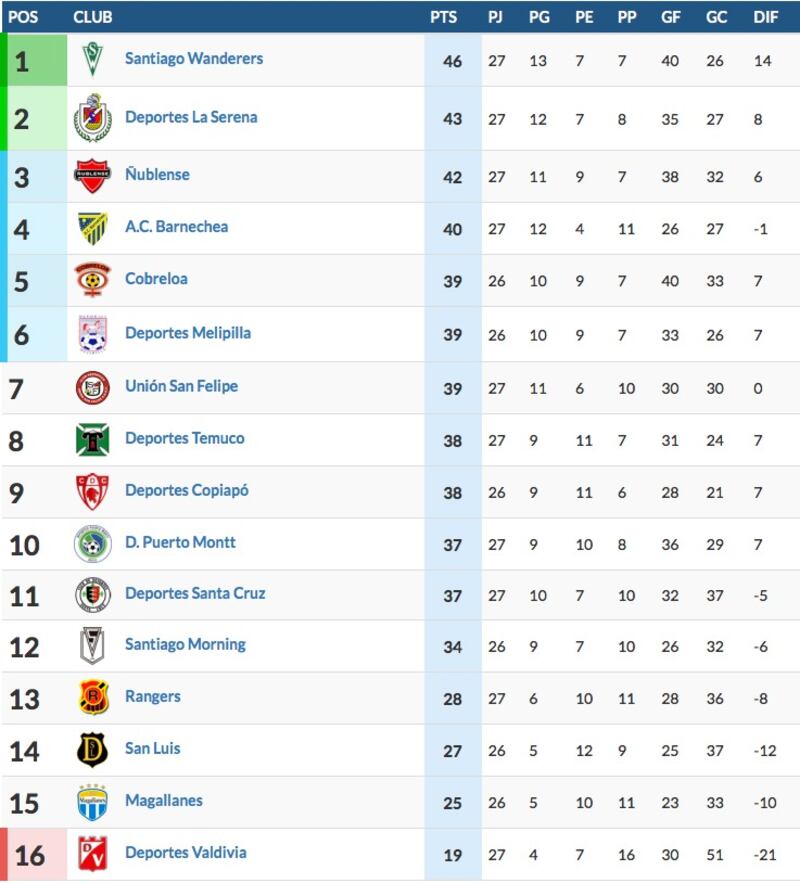
Task: Click the San Luis black and yellow crest
Action: tap(92, 750)
